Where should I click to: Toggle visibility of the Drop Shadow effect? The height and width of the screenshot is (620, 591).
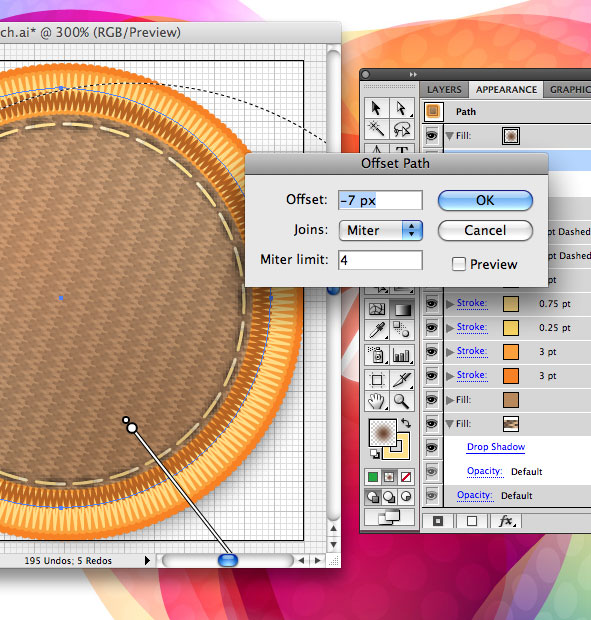click(432, 448)
